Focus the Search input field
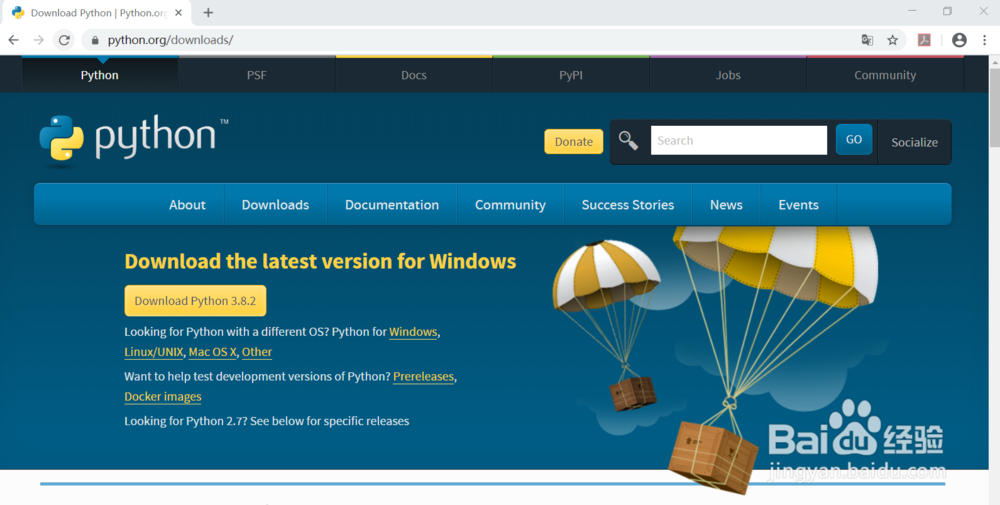The height and width of the screenshot is (505, 1000). tap(739, 140)
